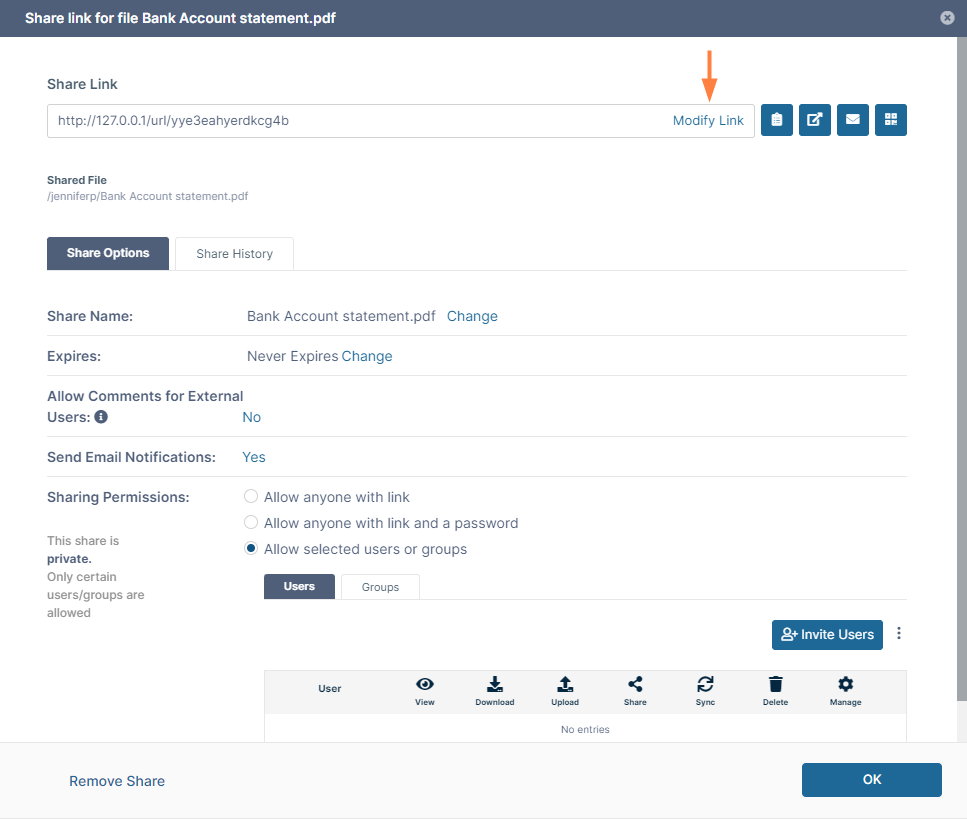
Task: Click the Download column icon
Action: (x=495, y=685)
